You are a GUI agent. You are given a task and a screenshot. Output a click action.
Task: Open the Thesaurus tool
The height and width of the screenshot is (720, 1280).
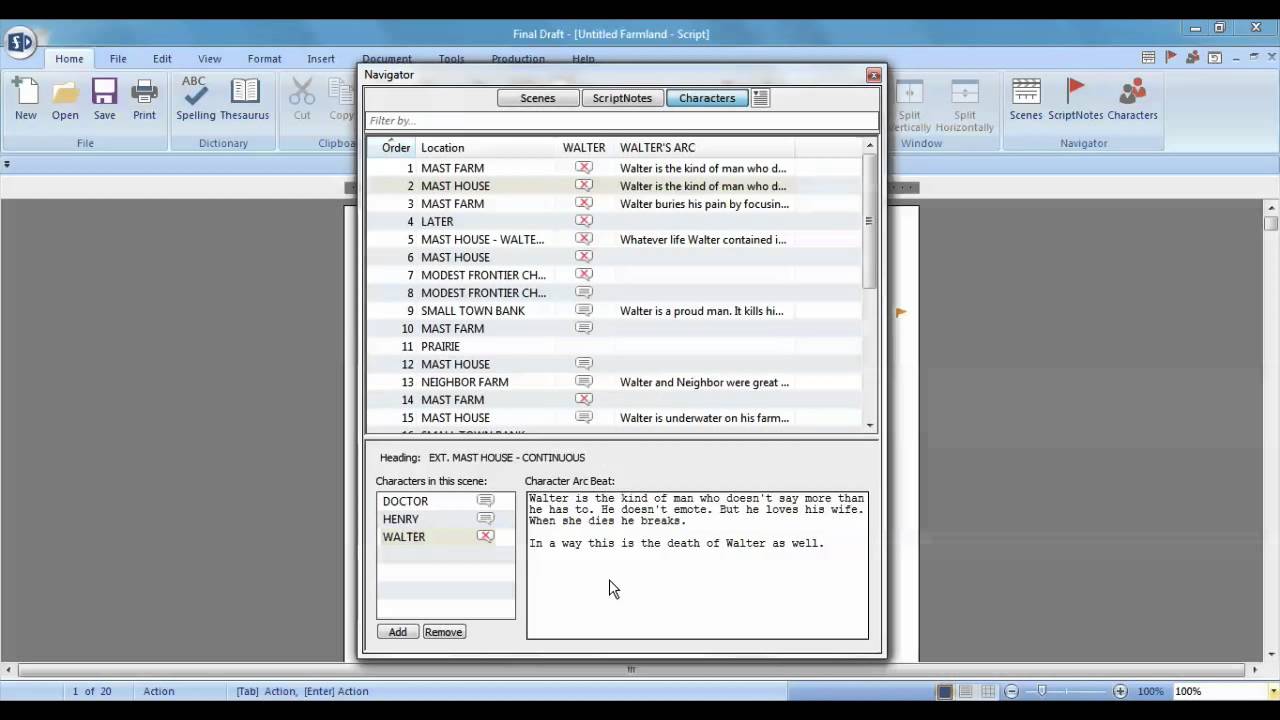pyautogui.click(x=245, y=99)
